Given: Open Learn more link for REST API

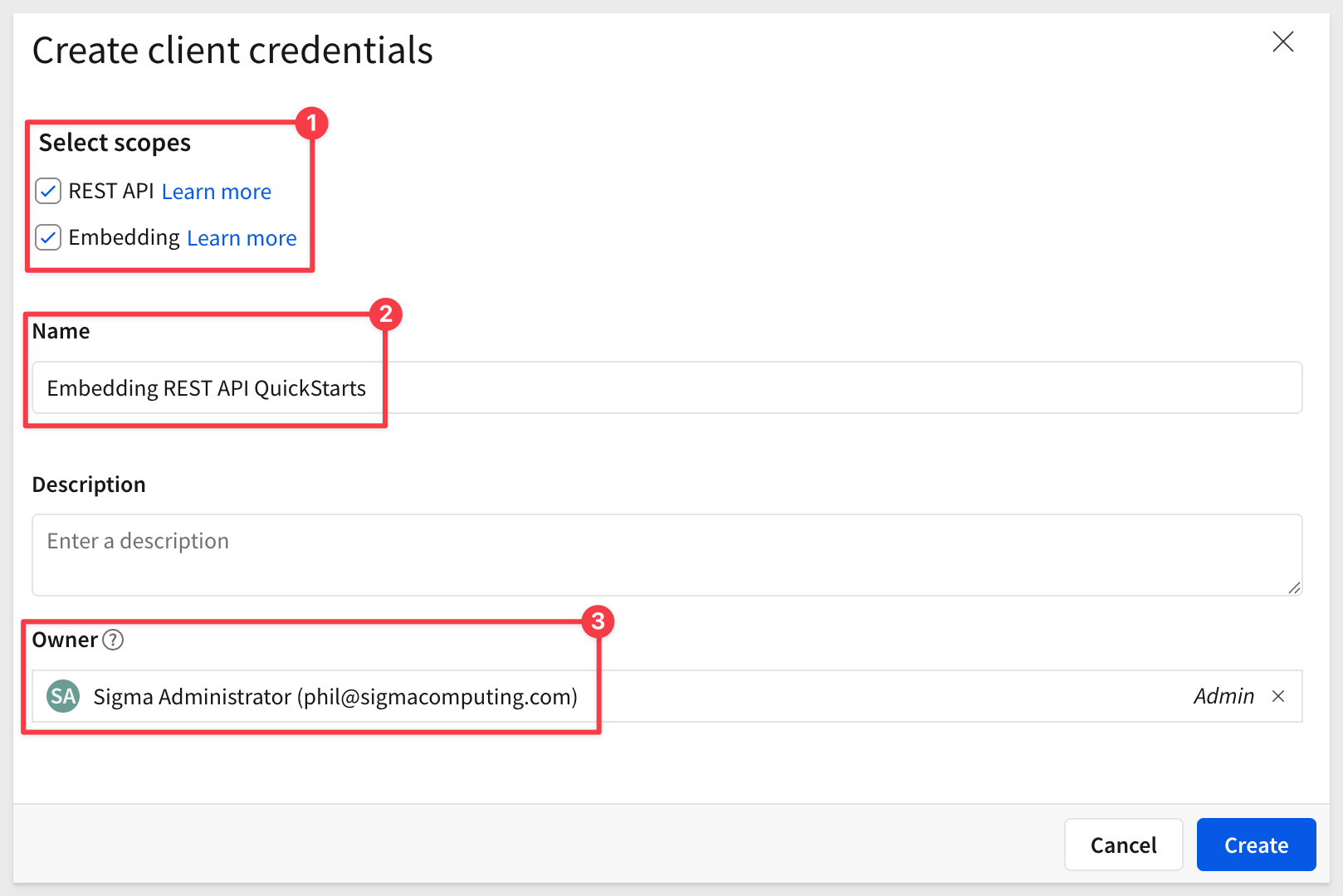Looking at the screenshot, I should click(x=216, y=192).
